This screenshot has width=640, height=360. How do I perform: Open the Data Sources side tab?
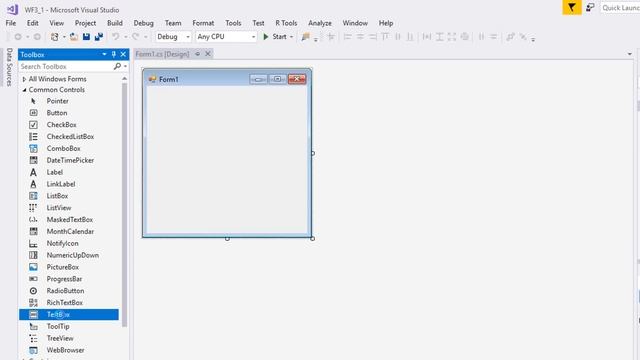coord(9,67)
